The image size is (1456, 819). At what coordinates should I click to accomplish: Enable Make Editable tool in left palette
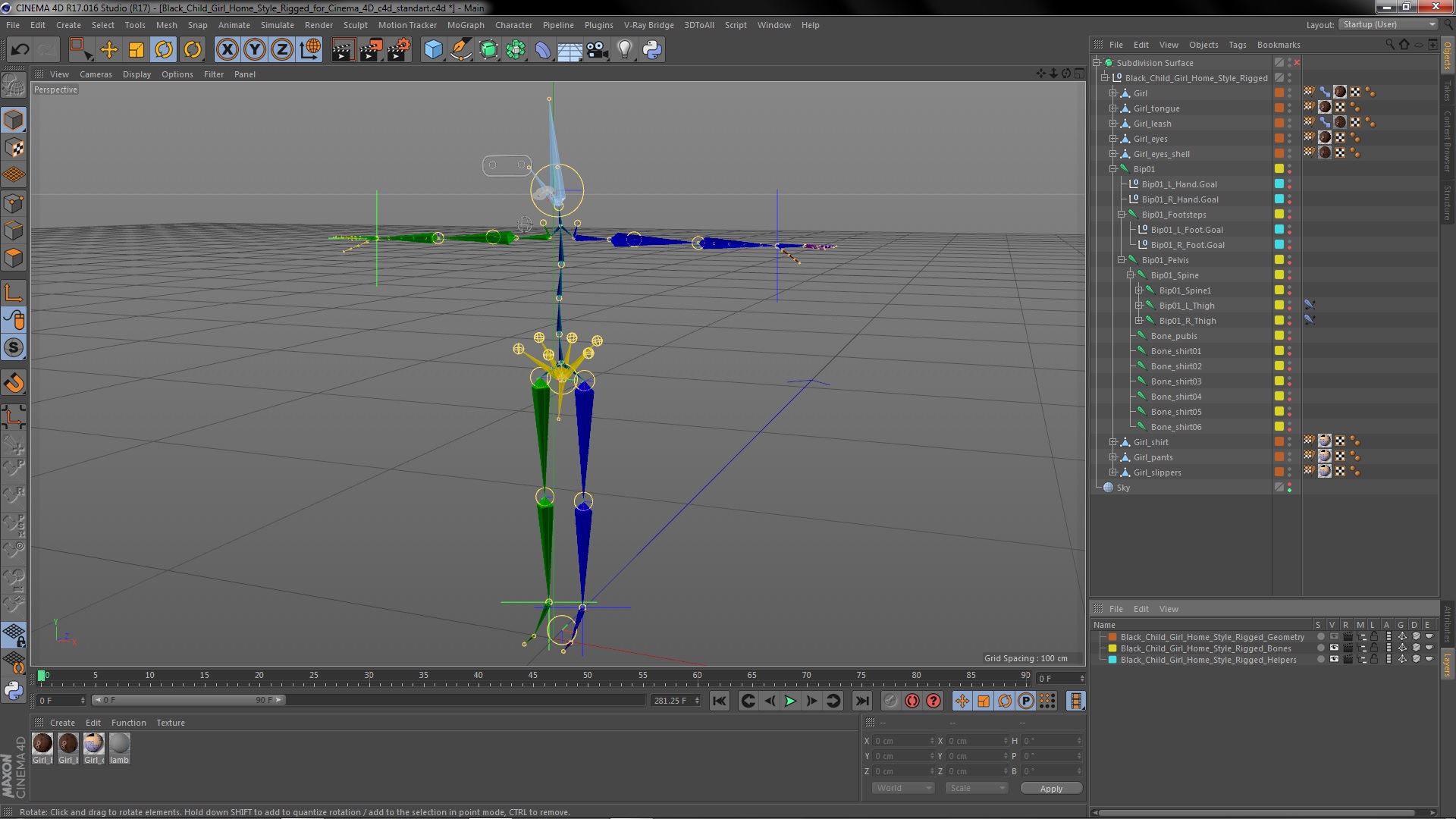(x=14, y=86)
